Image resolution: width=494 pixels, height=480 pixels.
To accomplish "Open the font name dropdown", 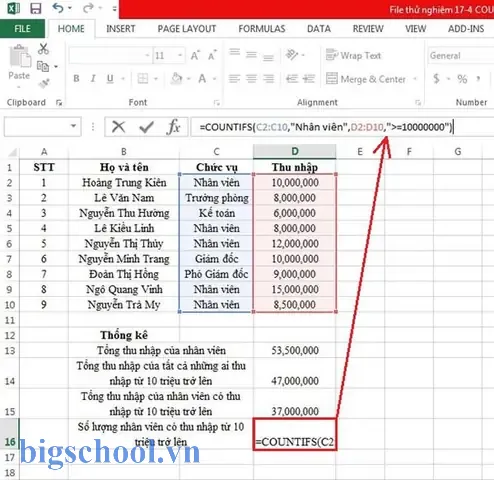I will click(x=147, y=55).
